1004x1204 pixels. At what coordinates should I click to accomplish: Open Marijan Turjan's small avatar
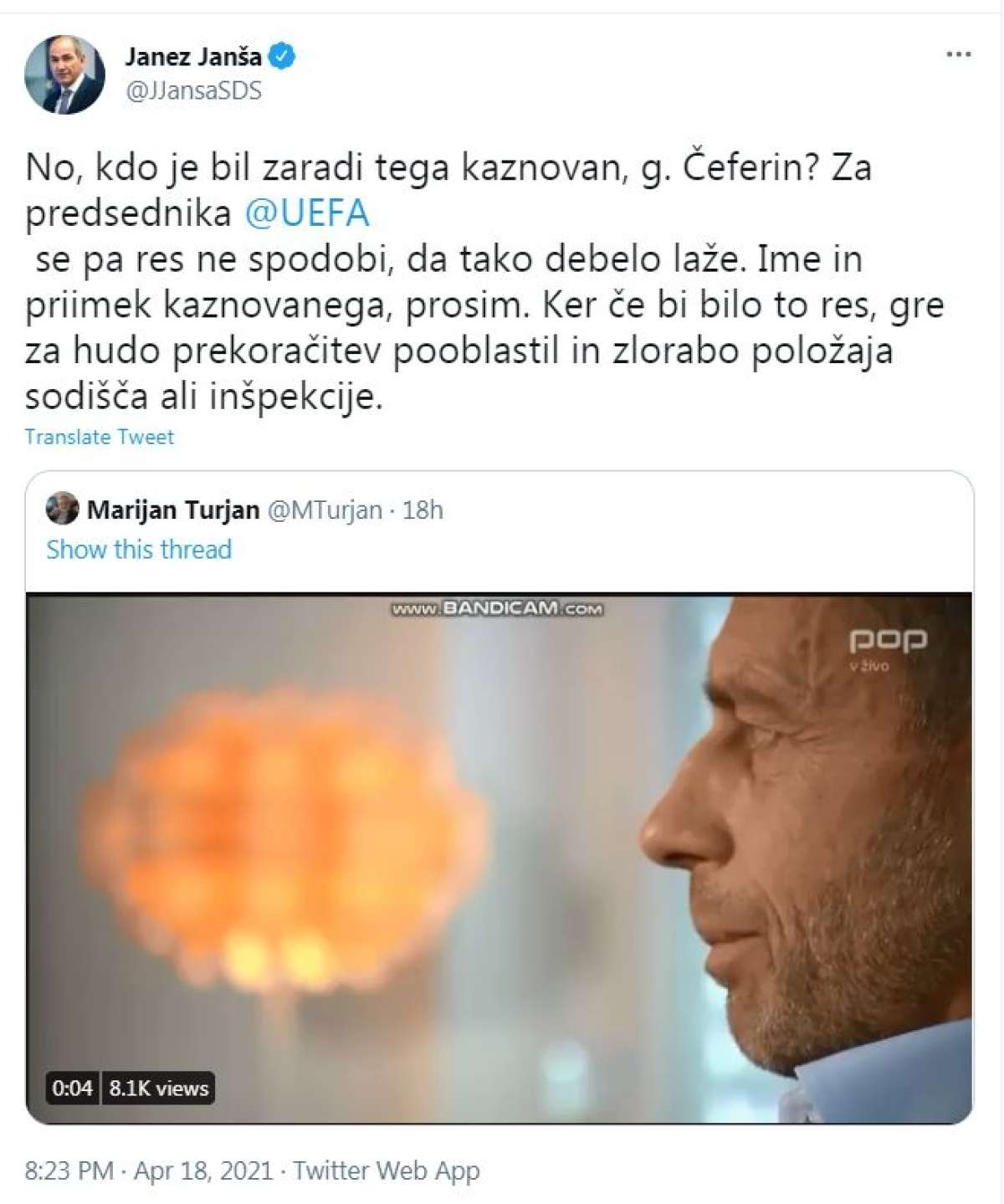pyautogui.click(x=63, y=508)
